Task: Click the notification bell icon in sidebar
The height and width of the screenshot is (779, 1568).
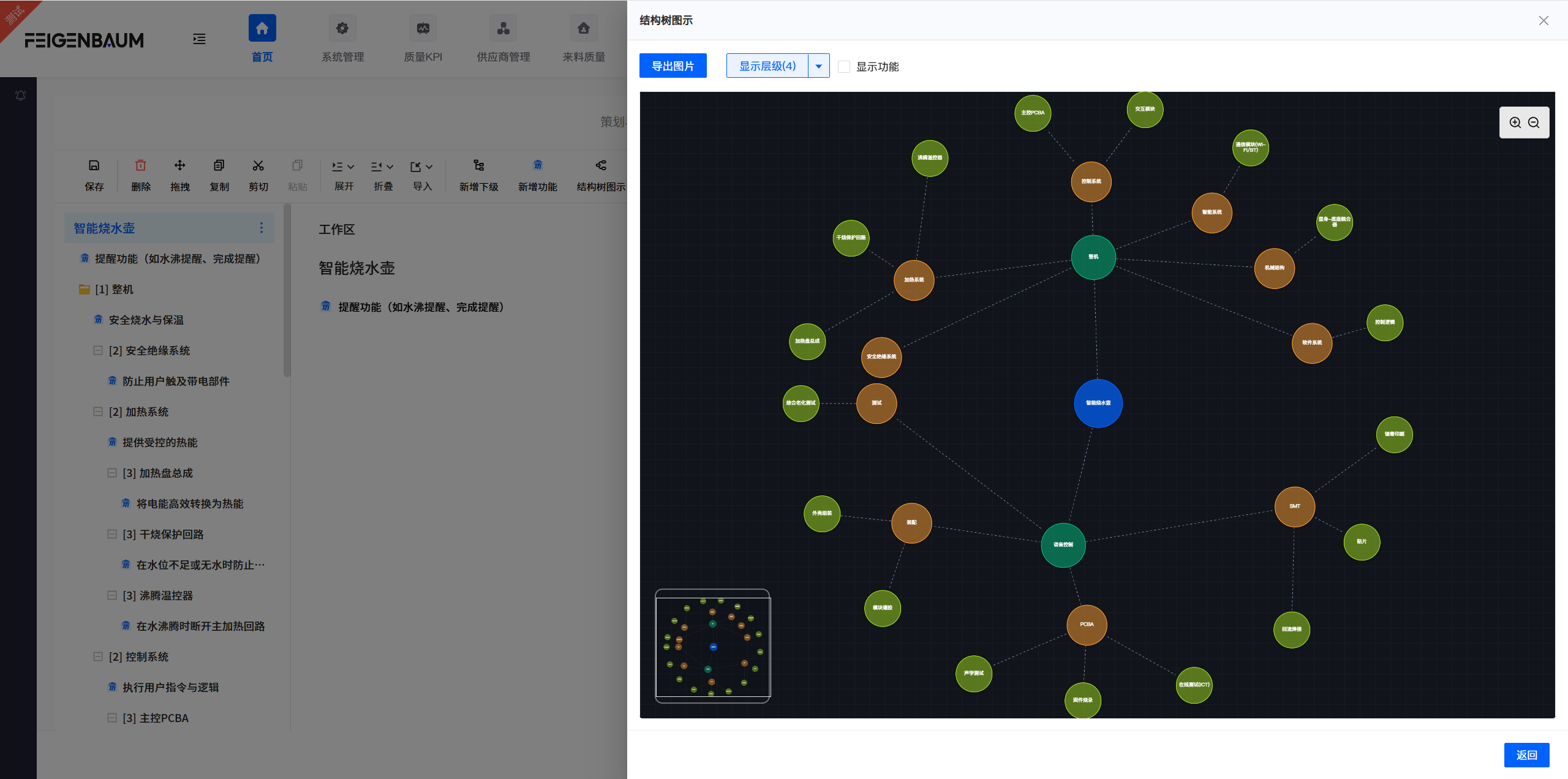Action: tap(20, 96)
